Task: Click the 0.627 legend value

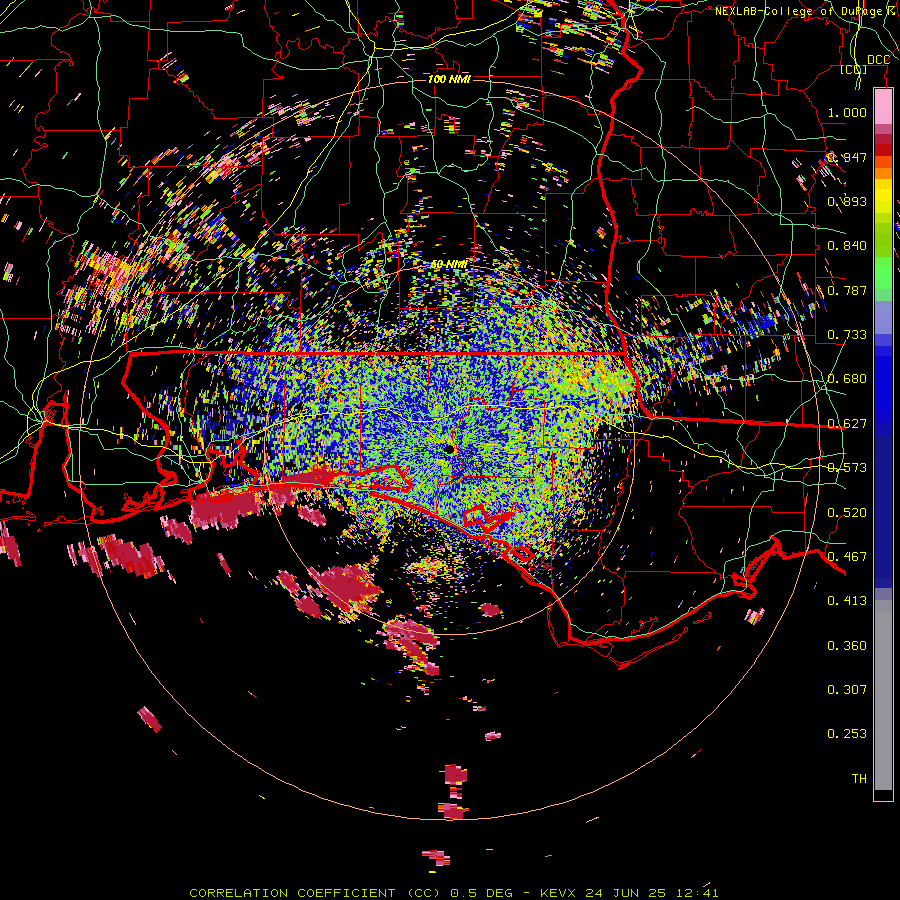Action: click(x=847, y=424)
